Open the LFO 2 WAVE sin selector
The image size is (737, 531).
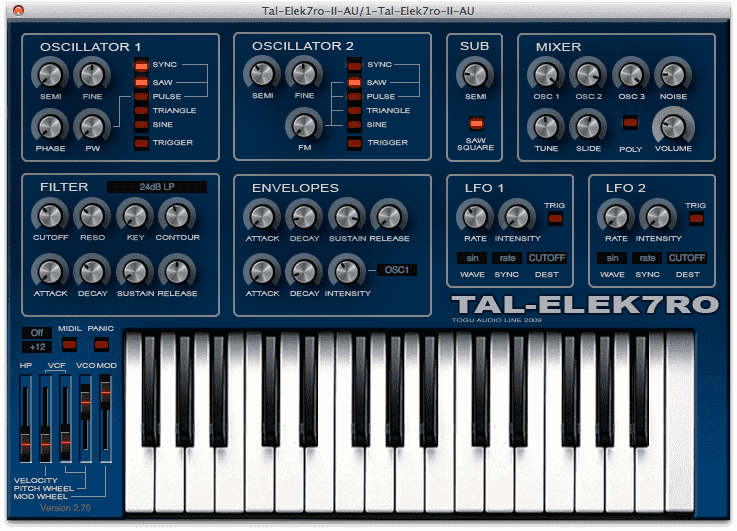(x=612, y=258)
